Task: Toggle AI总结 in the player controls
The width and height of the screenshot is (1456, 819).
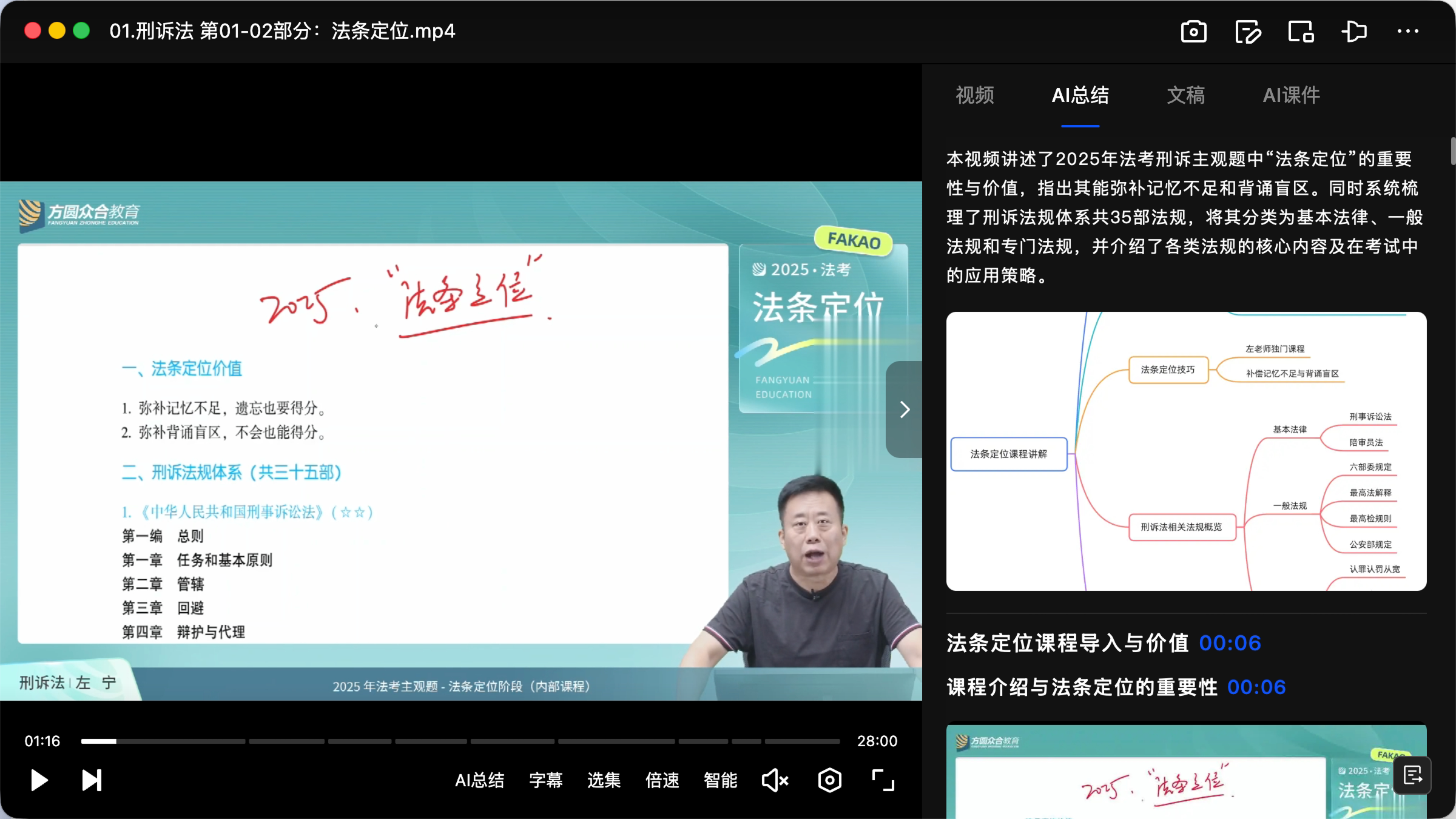Action: pos(479,780)
